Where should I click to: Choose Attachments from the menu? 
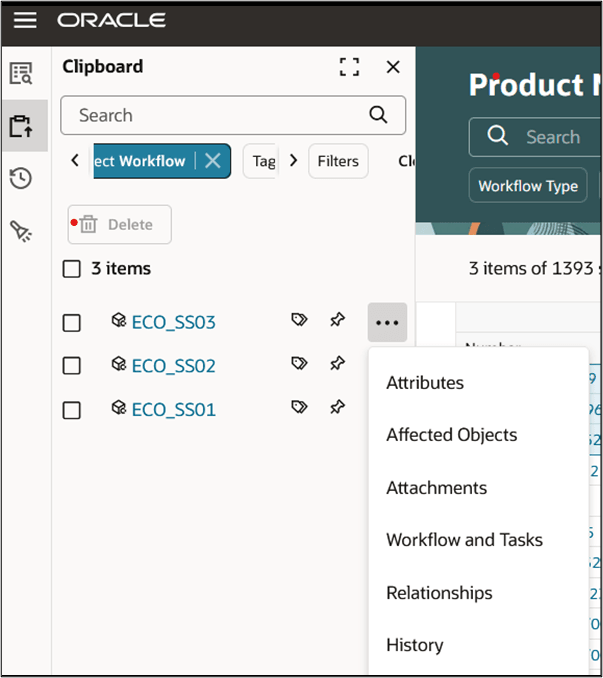(437, 488)
